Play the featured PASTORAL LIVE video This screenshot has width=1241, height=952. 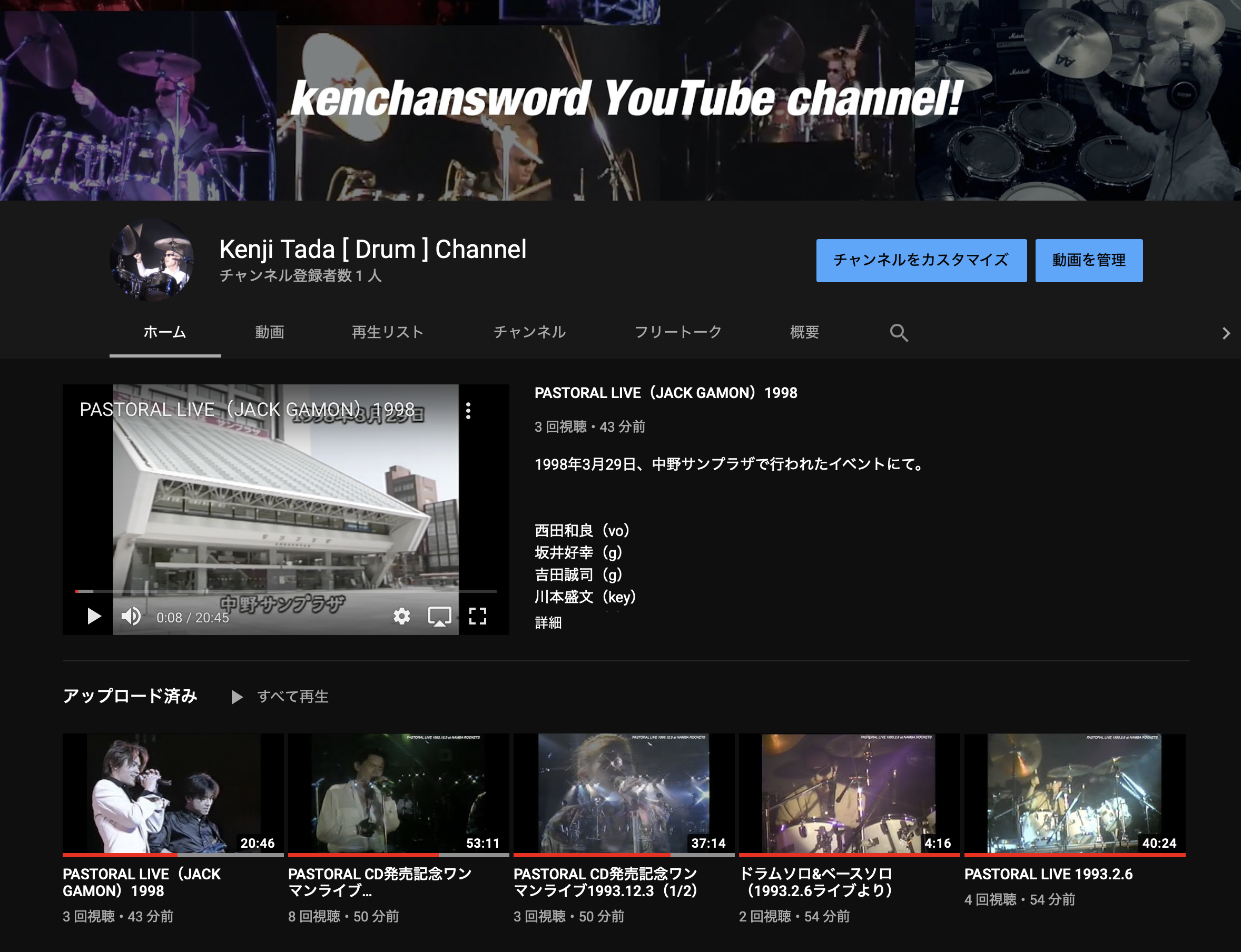coord(94,616)
